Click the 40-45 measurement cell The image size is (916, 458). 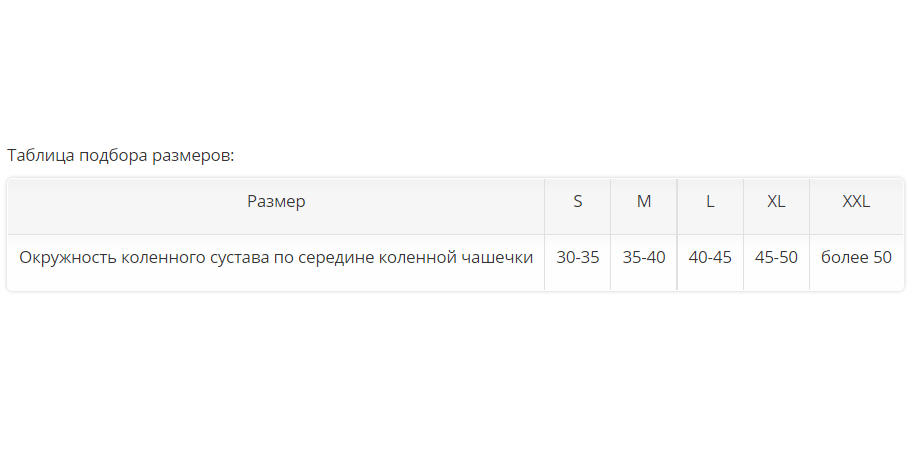tap(710, 258)
